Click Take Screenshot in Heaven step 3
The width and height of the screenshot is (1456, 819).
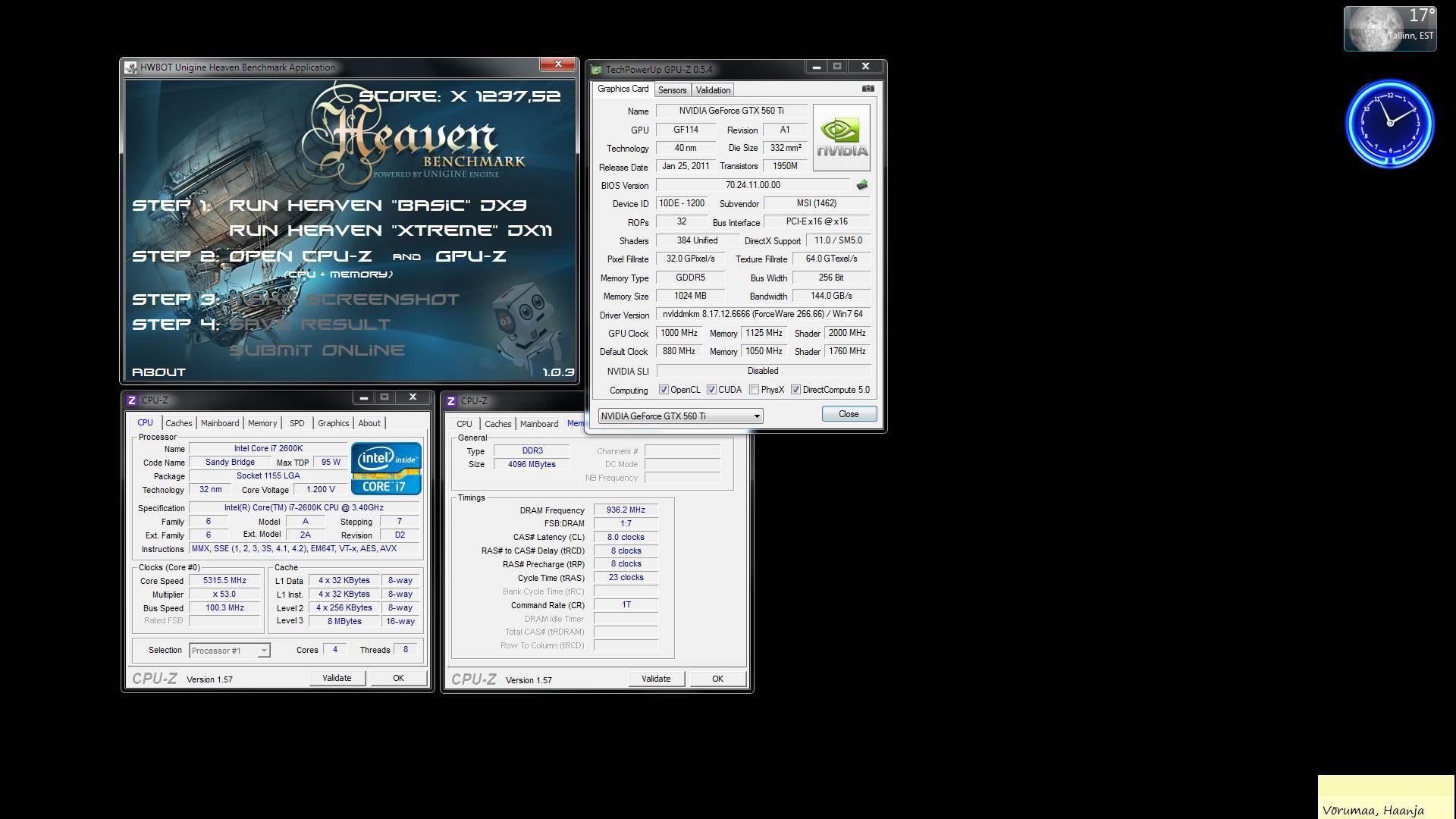click(344, 300)
